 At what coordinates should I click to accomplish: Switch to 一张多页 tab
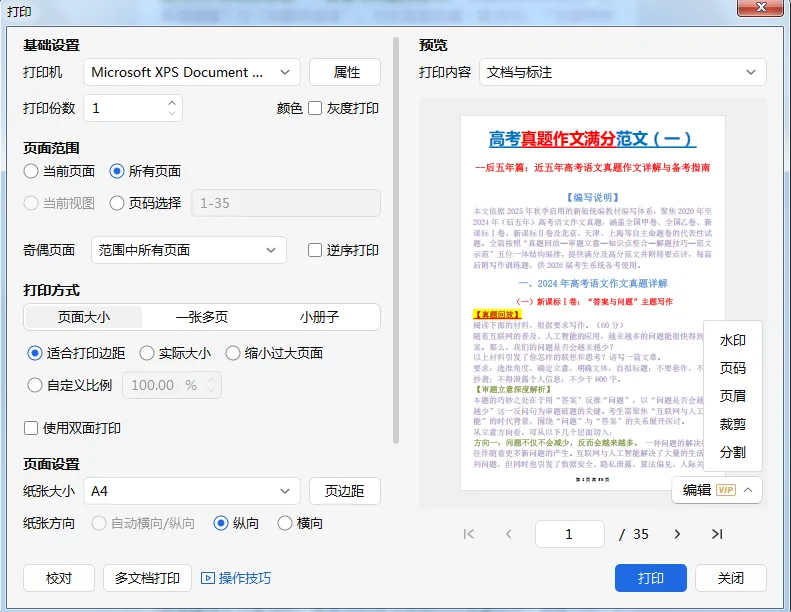tap(202, 317)
